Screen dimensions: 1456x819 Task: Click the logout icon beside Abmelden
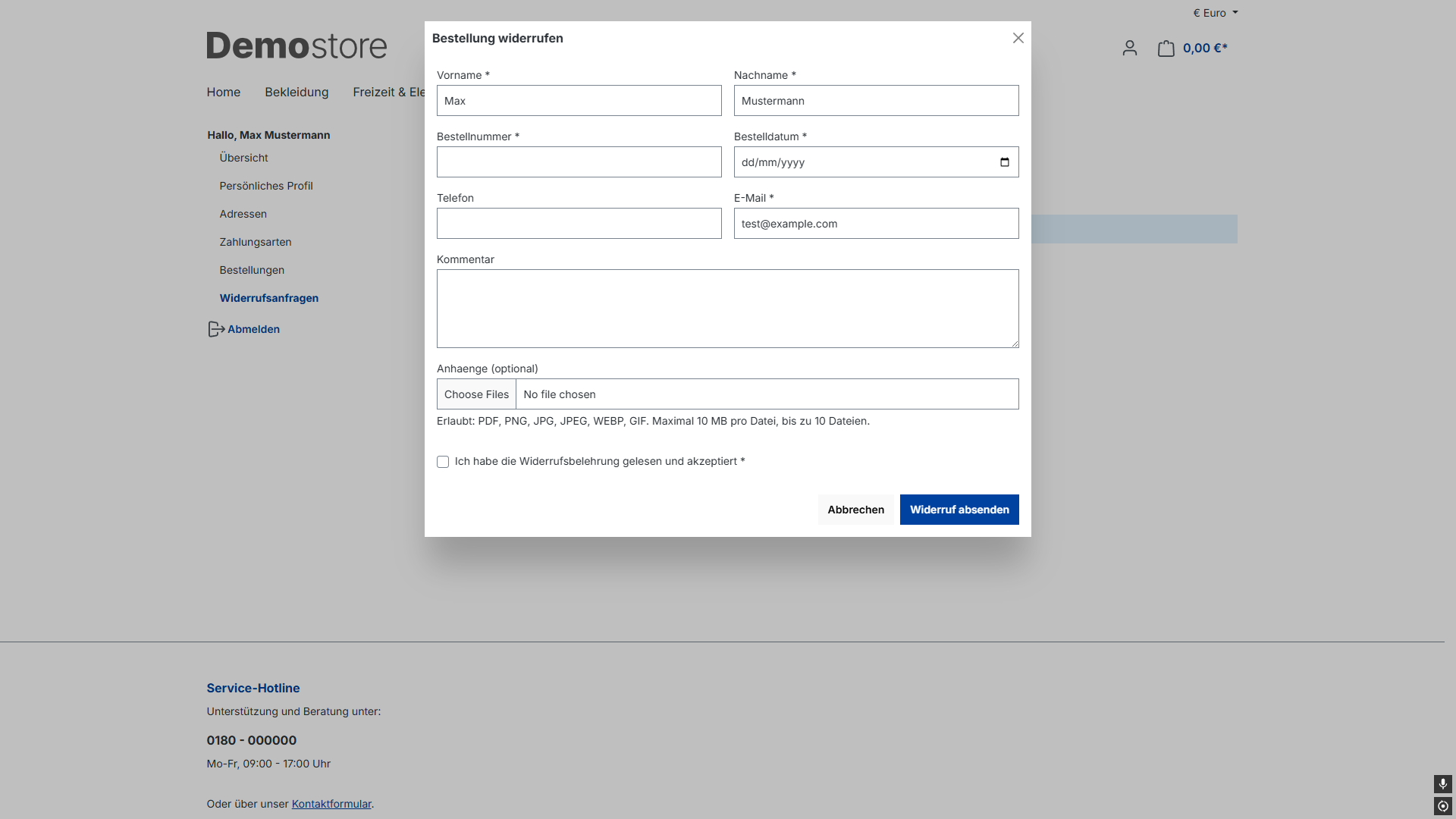[216, 329]
